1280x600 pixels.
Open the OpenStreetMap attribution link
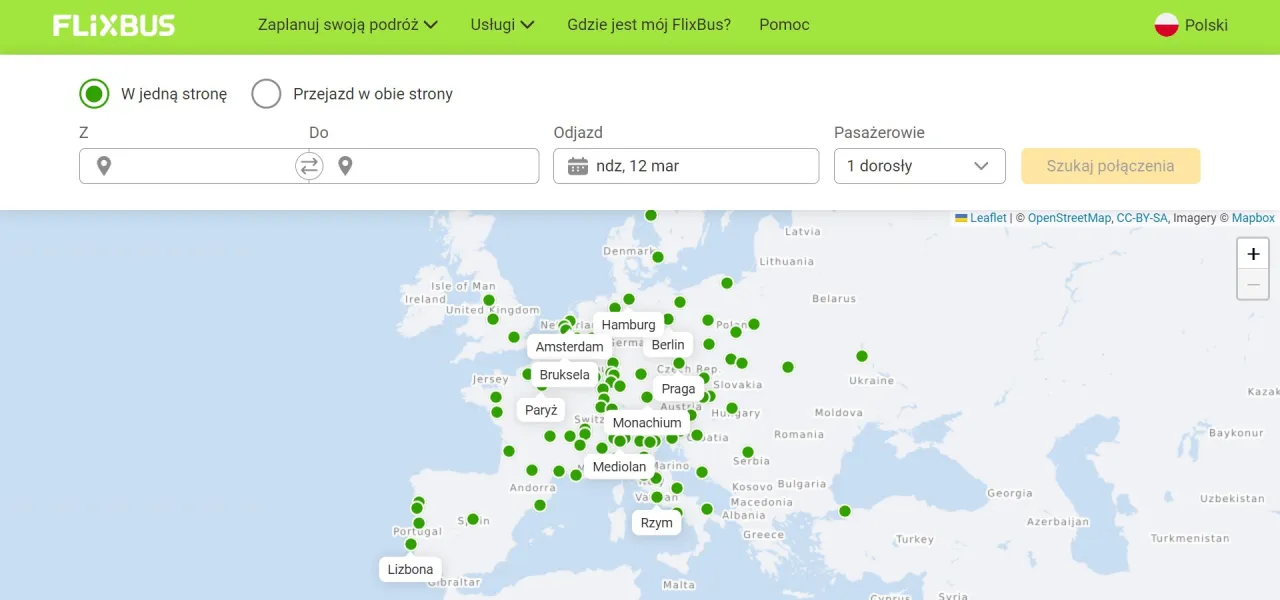pos(1072,217)
